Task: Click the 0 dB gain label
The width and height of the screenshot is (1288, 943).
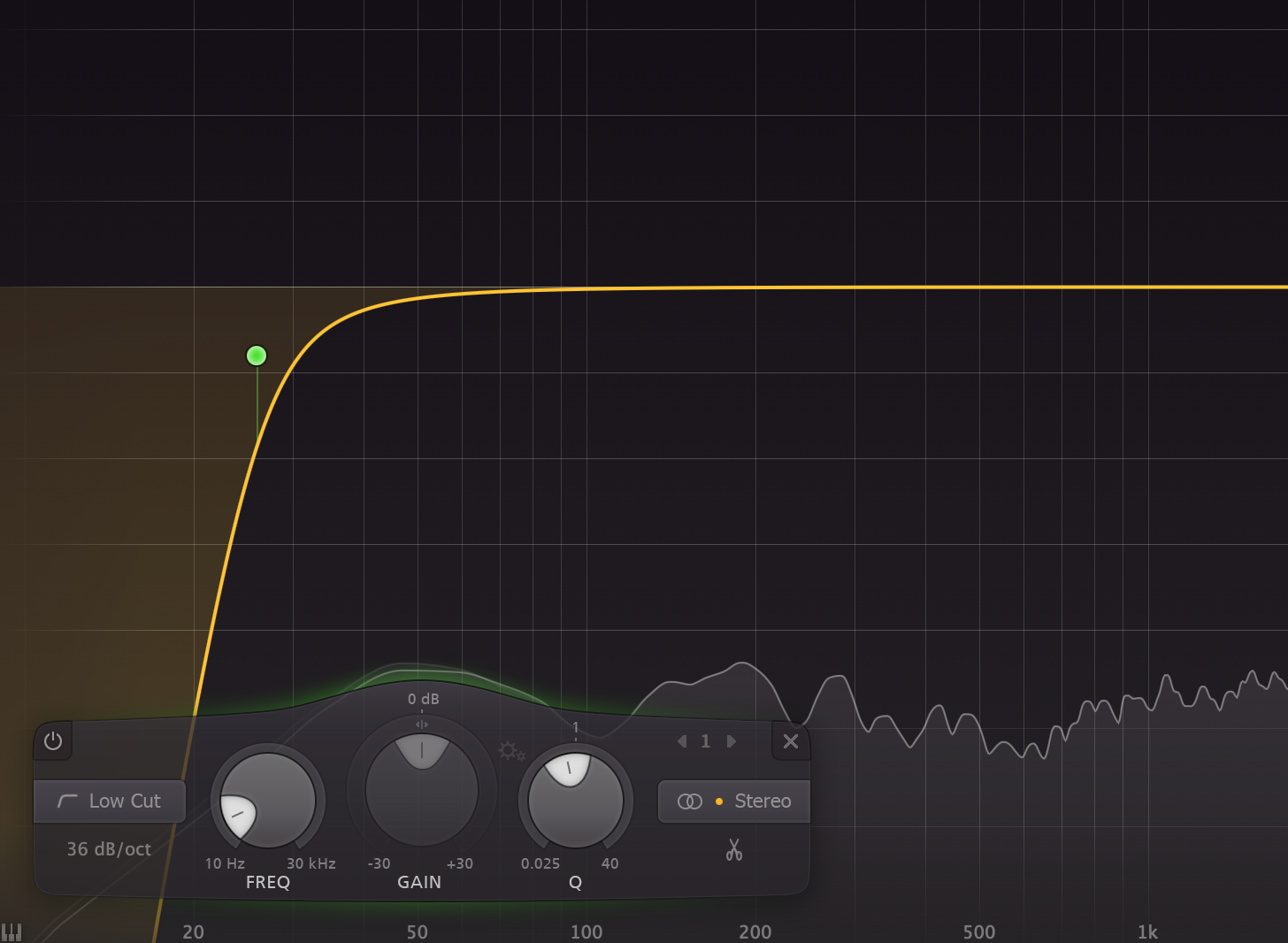Action: (x=421, y=698)
